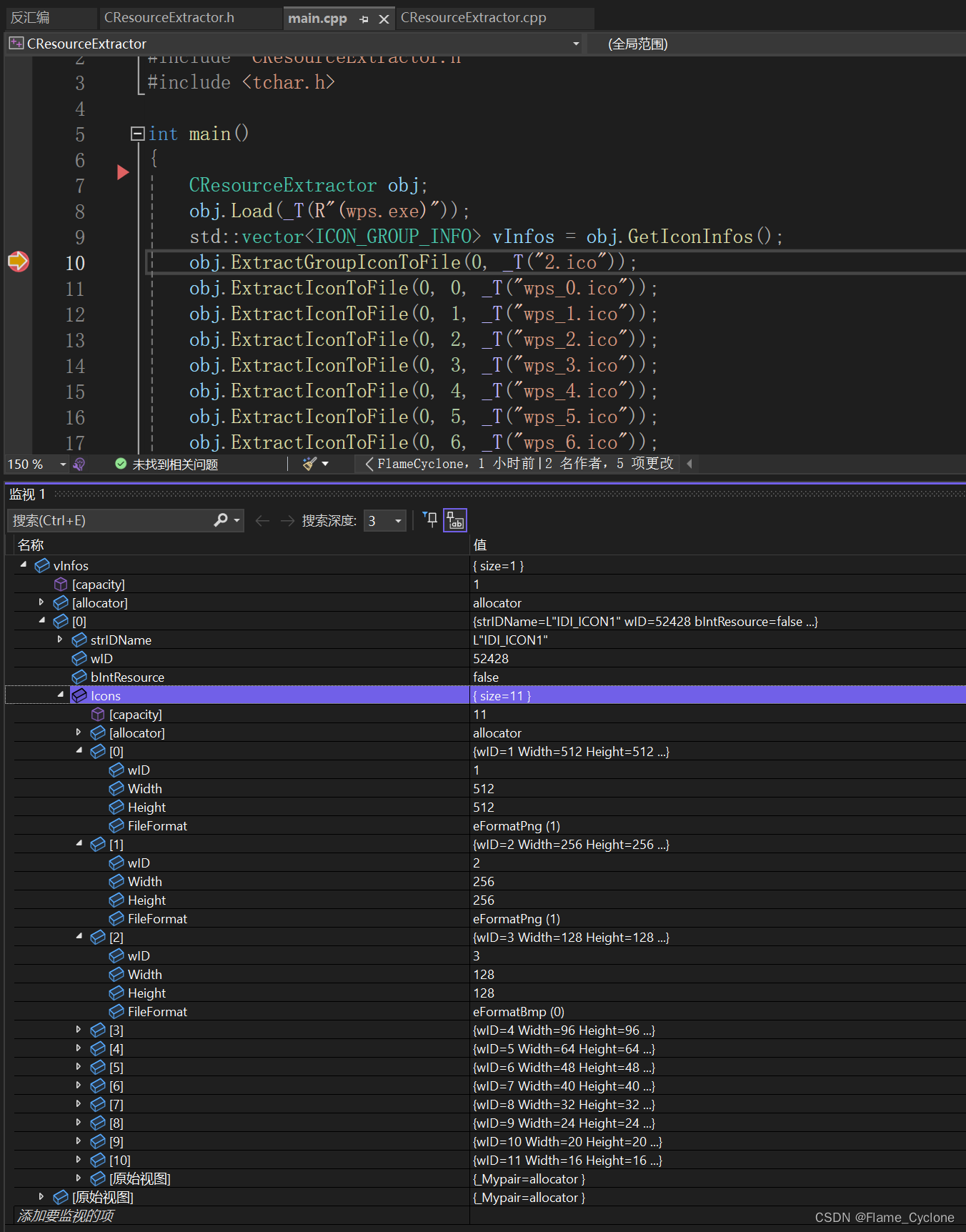The image size is (966, 1232).
Task: Toggle the watch format toolbar button
Action: [455, 520]
